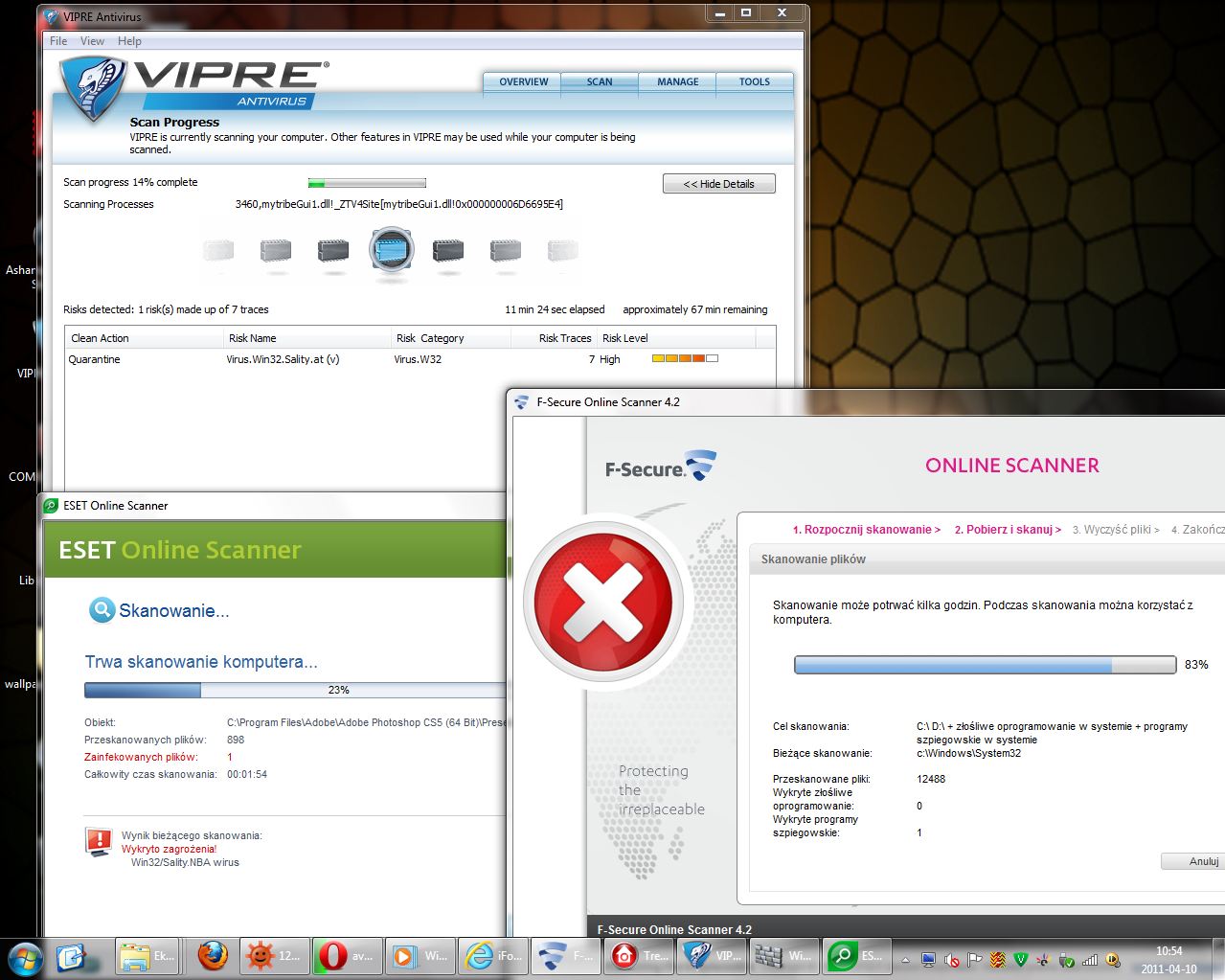
Task: Click scanned files count '12488' in F-Secure
Action: (x=931, y=779)
